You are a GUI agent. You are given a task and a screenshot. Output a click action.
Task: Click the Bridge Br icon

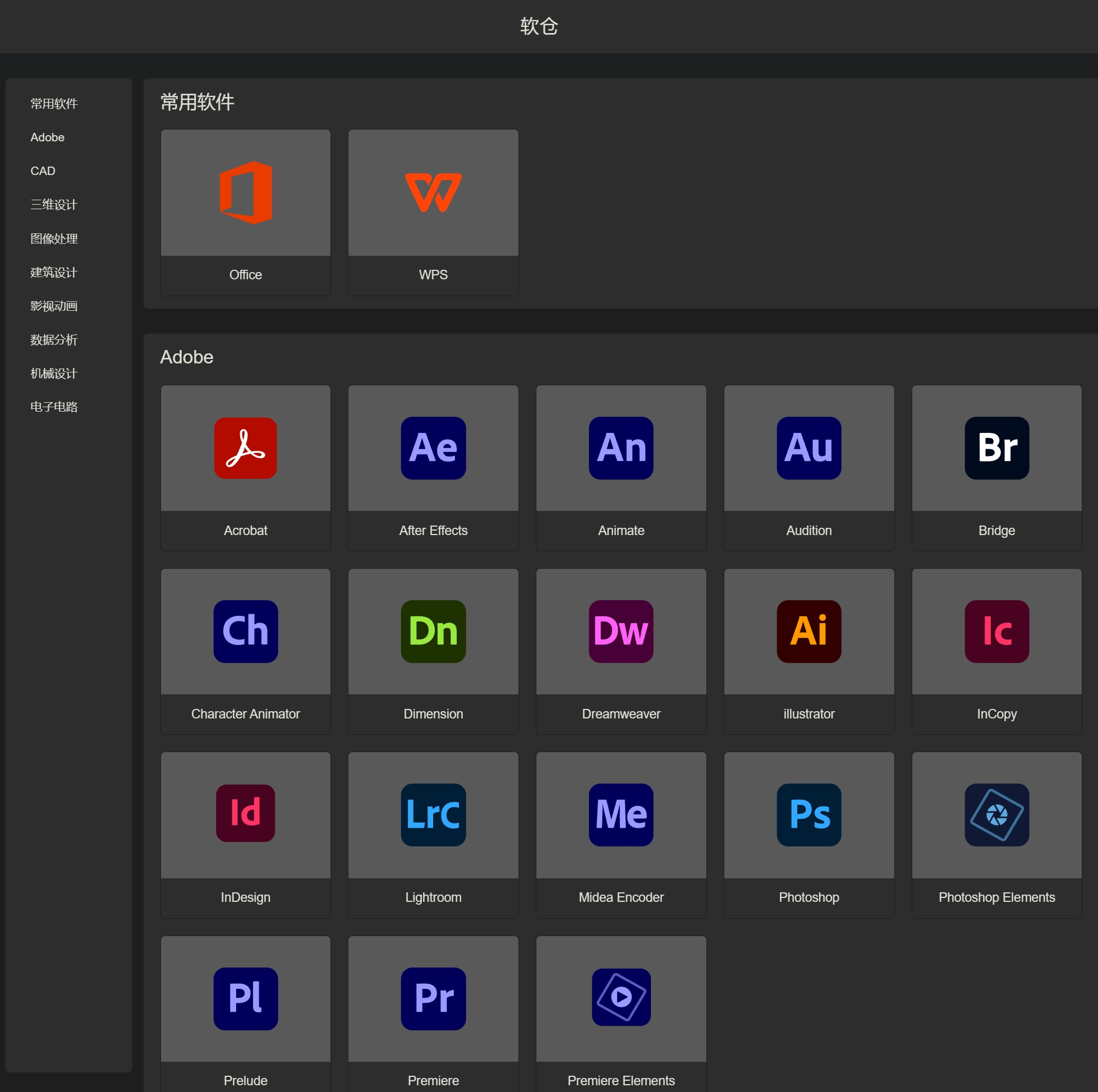(x=996, y=448)
